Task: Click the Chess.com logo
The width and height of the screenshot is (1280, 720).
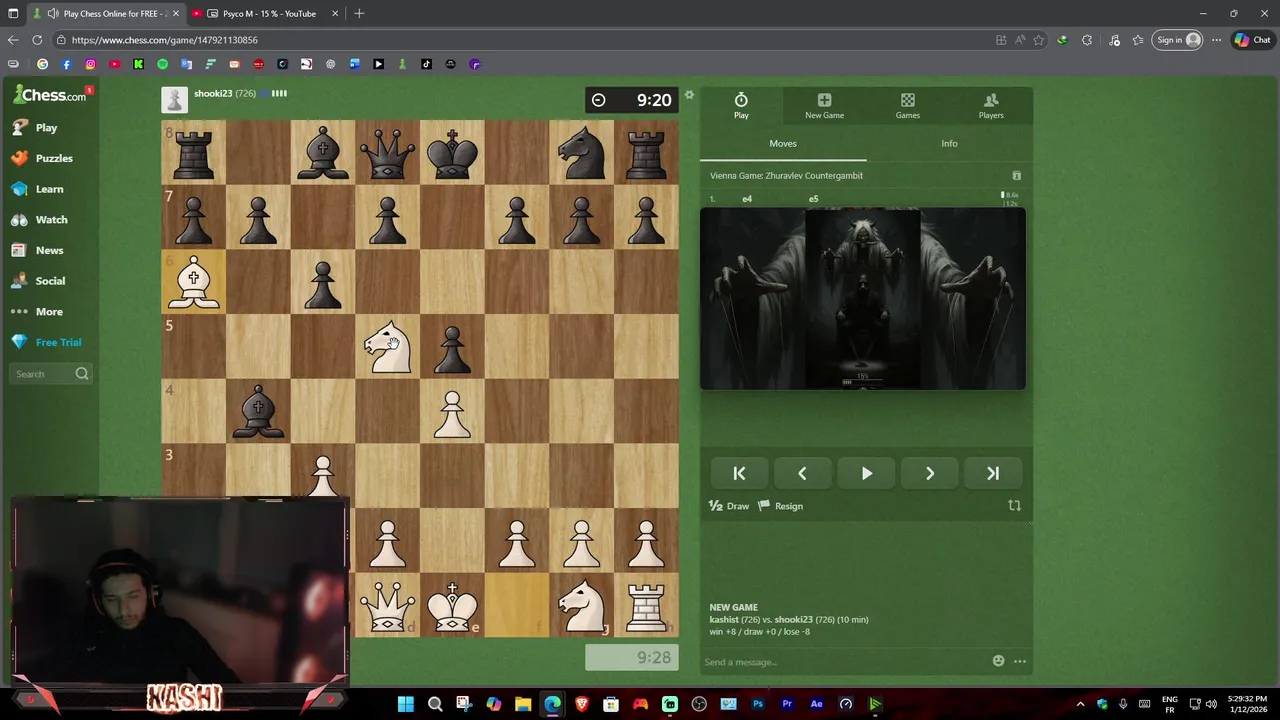Action: tap(49, 95)
